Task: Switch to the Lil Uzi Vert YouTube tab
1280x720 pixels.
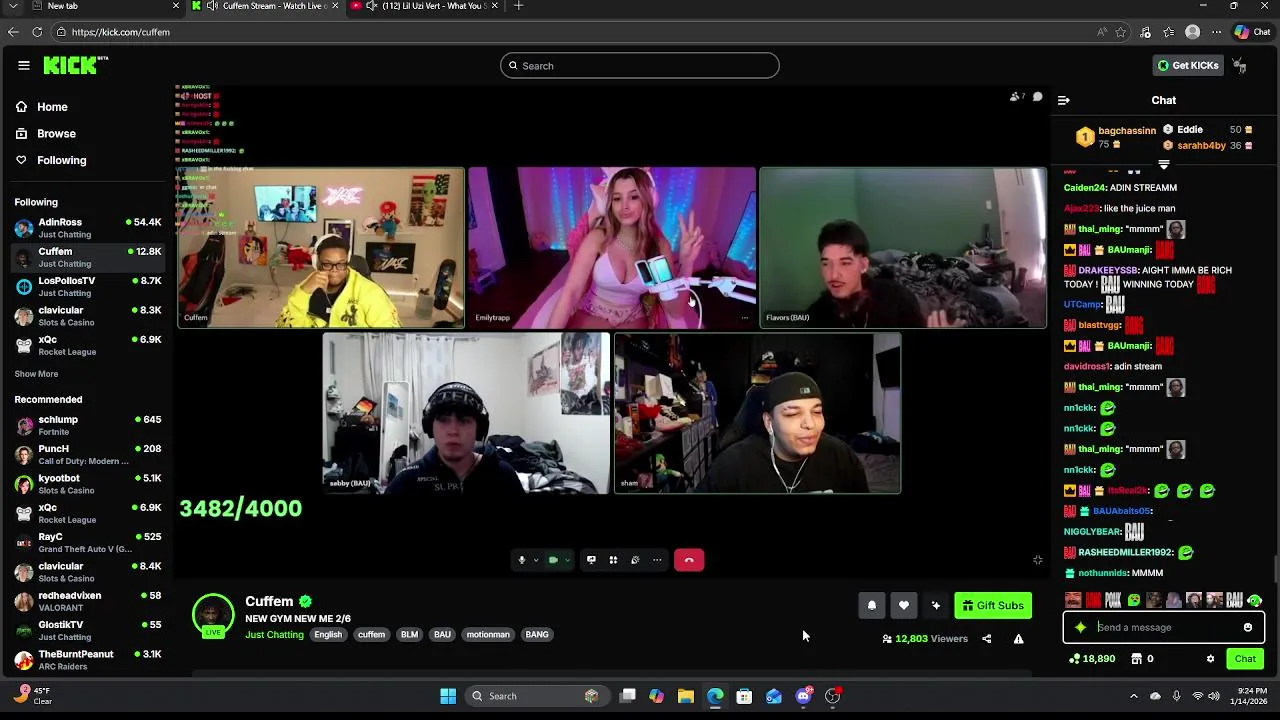Action: (x=425, y=7)
